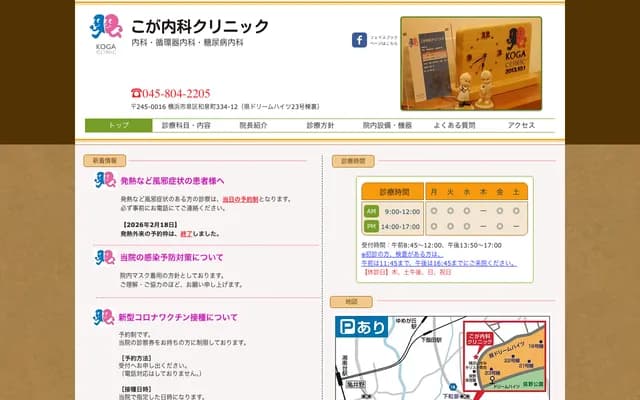The height and width of the screenshot is (400, 640).
Task: Select the トップ navigation tab
Action: tap(118, 126)
